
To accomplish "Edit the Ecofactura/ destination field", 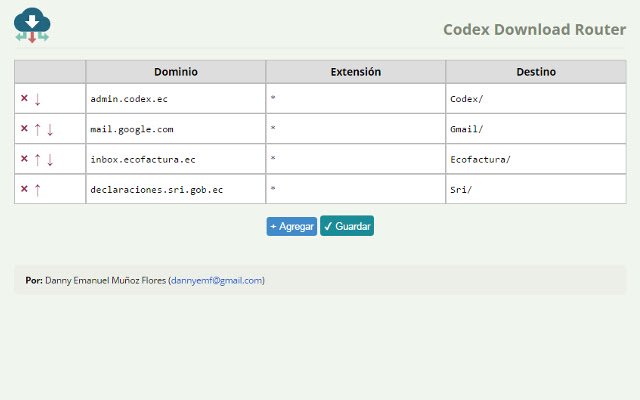I will click(536, 159).
